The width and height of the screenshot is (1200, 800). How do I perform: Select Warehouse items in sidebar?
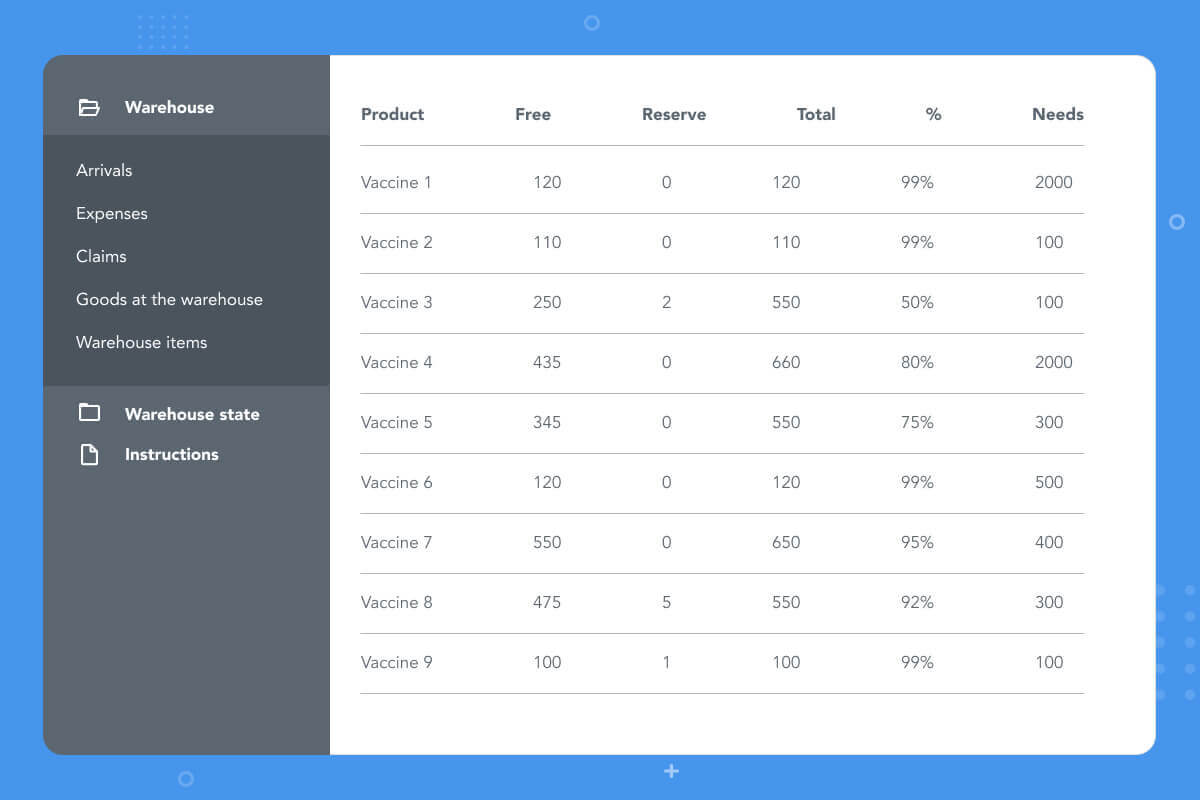(x=141, y=342)
